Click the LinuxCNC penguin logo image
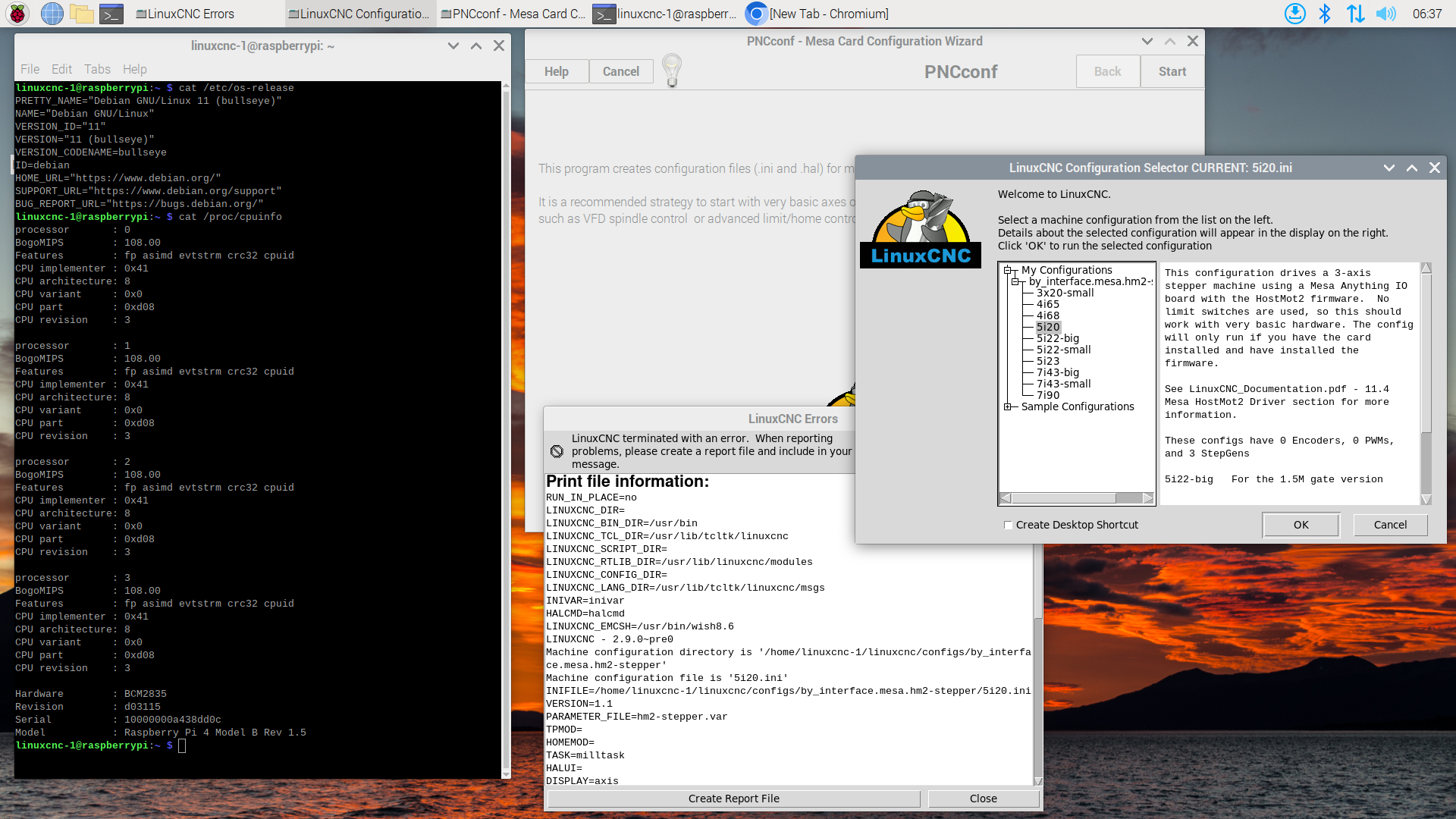Viewport: 1456px width, 819px height. tap(921, 228)
